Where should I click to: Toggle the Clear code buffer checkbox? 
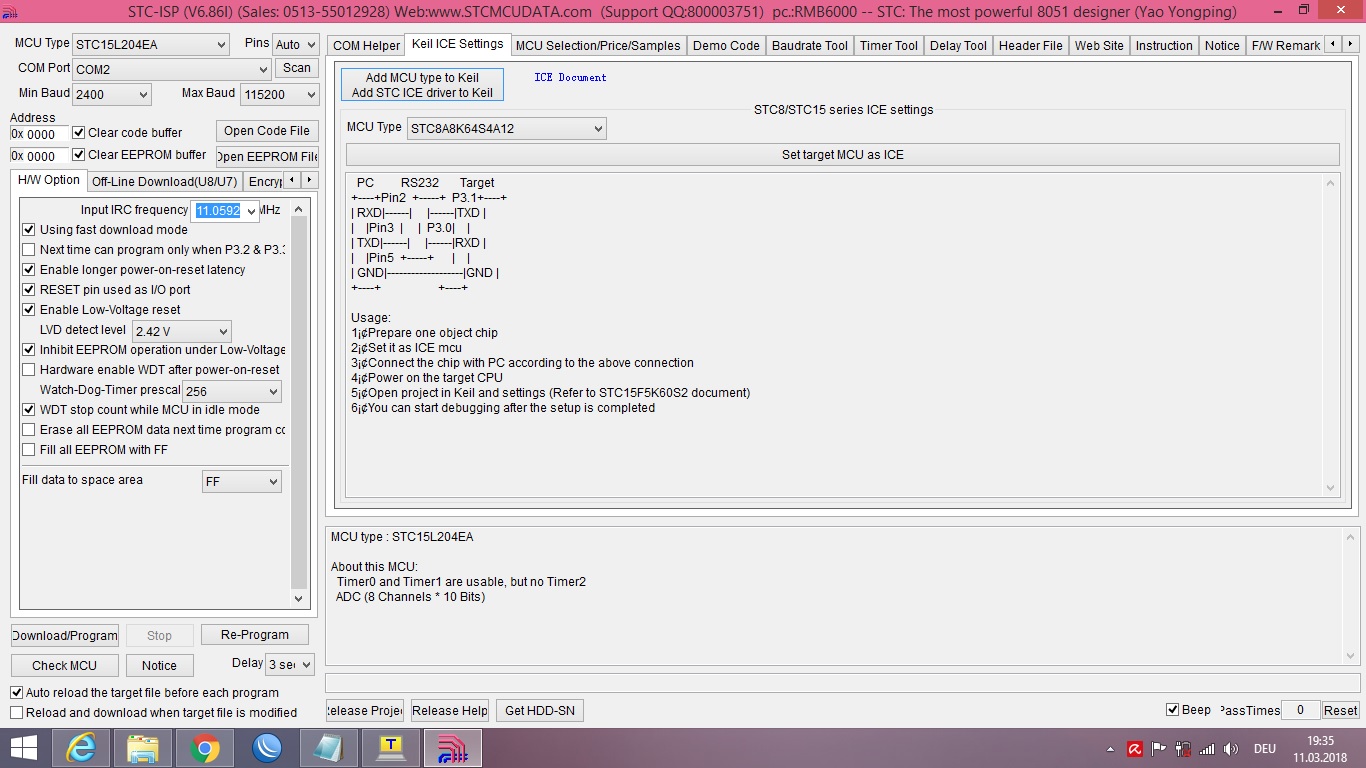pos(79,132)
